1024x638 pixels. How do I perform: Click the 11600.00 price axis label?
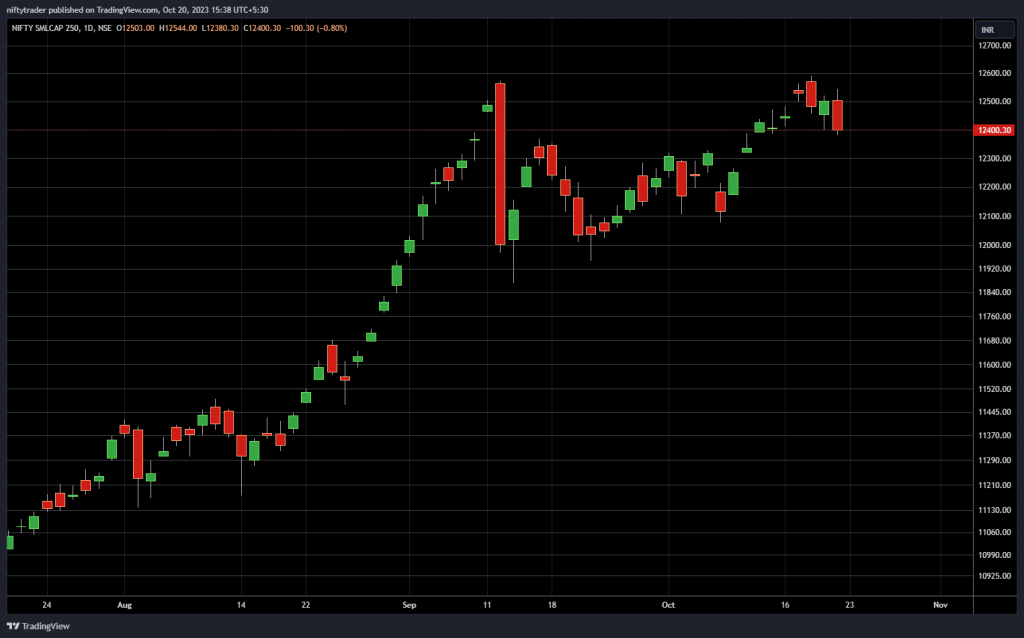pos(995,365)
